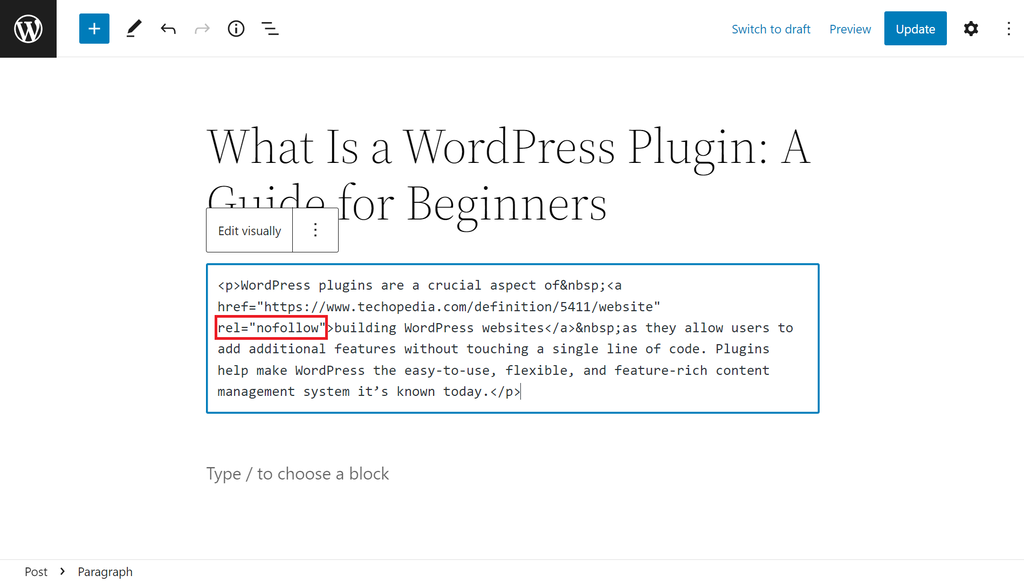1024x582 pixels.
Task: Update the post
Action: (x=915, y=28)
